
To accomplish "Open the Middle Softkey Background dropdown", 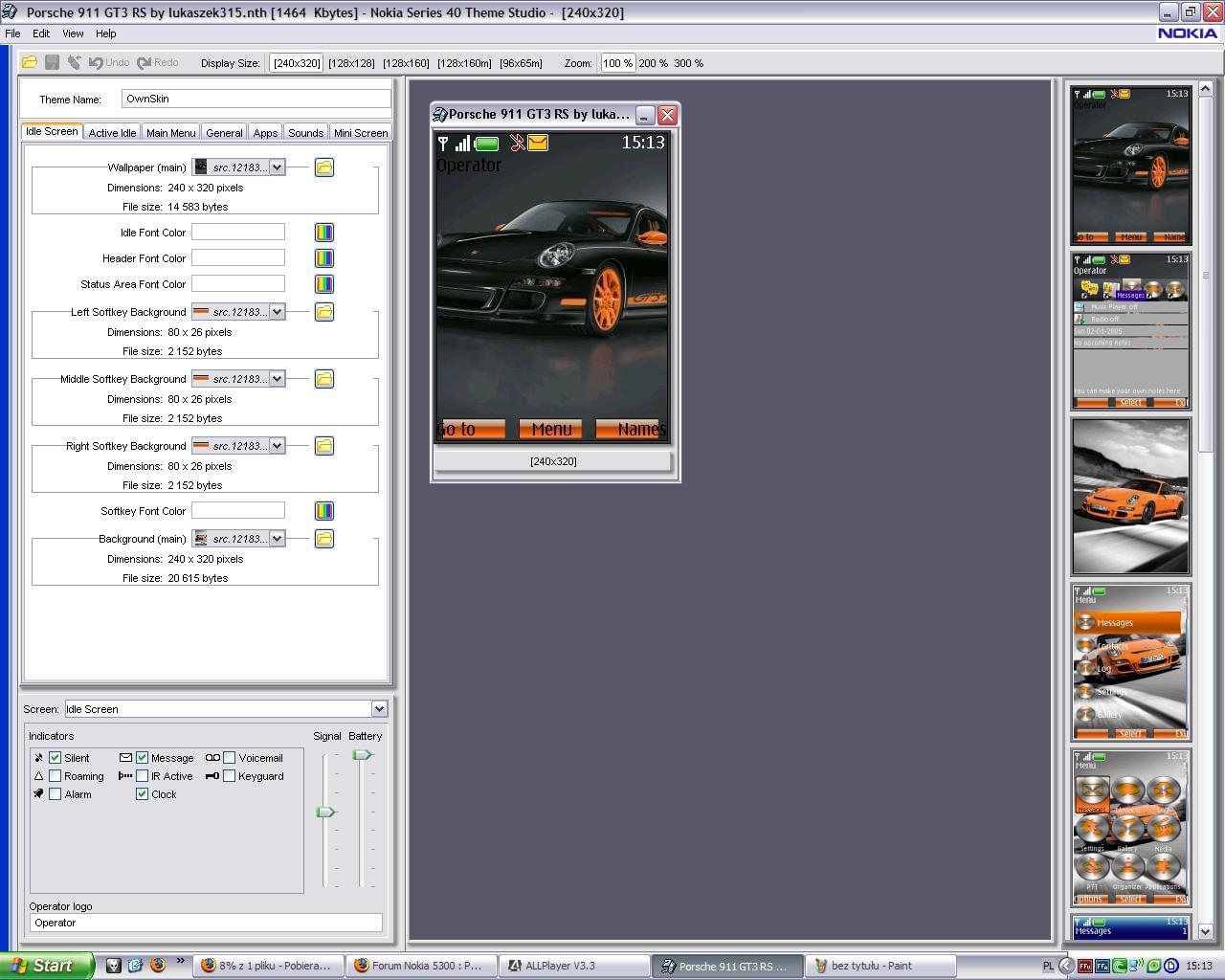I will click(x=277, y=379).
